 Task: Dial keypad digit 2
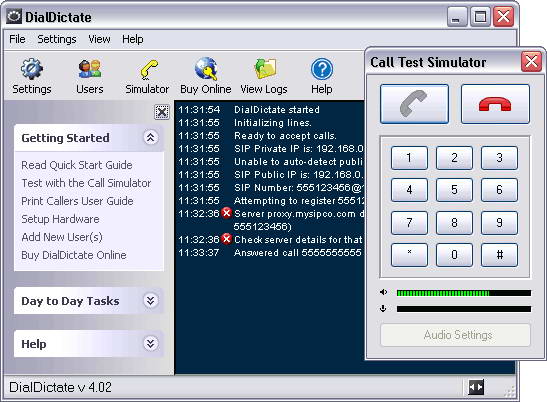[x=454, y=158]
